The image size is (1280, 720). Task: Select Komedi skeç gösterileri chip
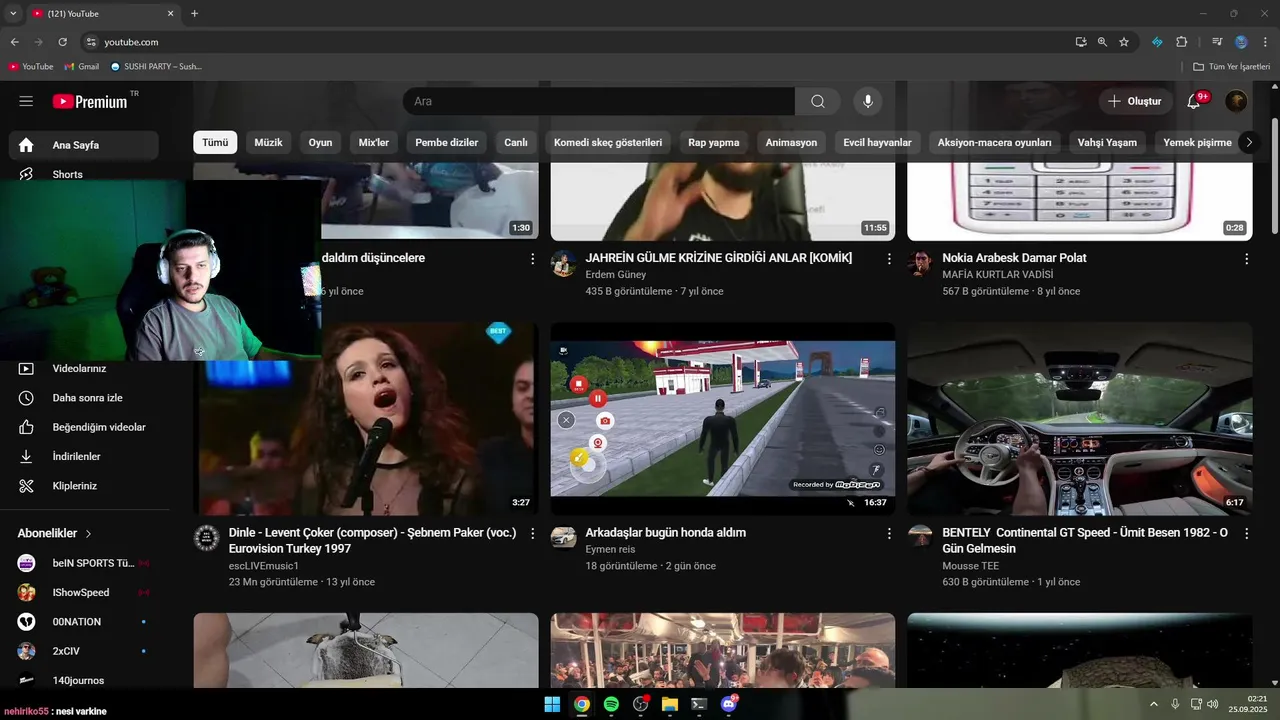608,142
